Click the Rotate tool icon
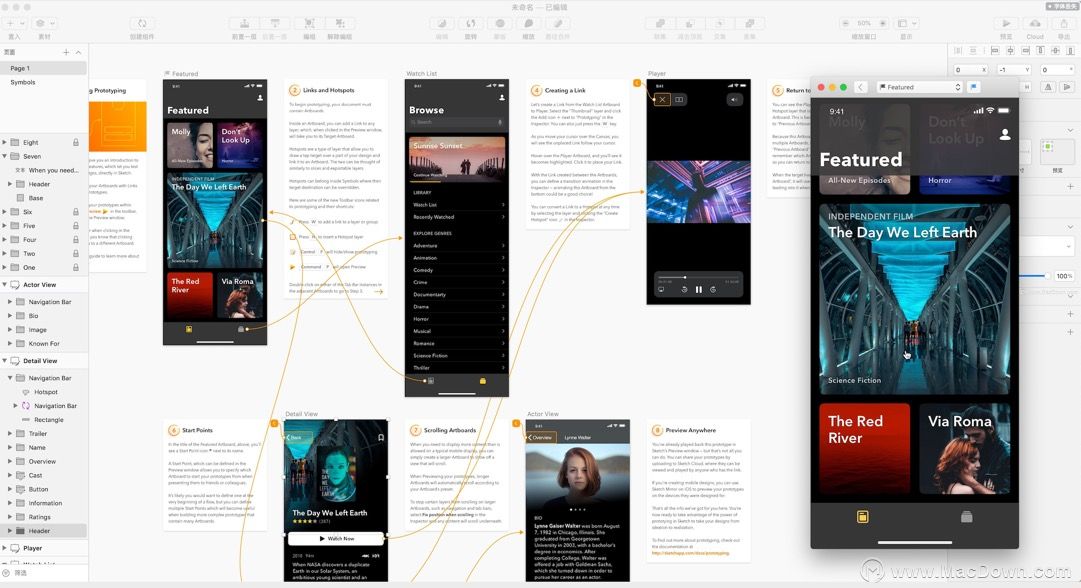The width and height of the screenshot is (1081, 588). pyautogui.click(x=471, y=23)
